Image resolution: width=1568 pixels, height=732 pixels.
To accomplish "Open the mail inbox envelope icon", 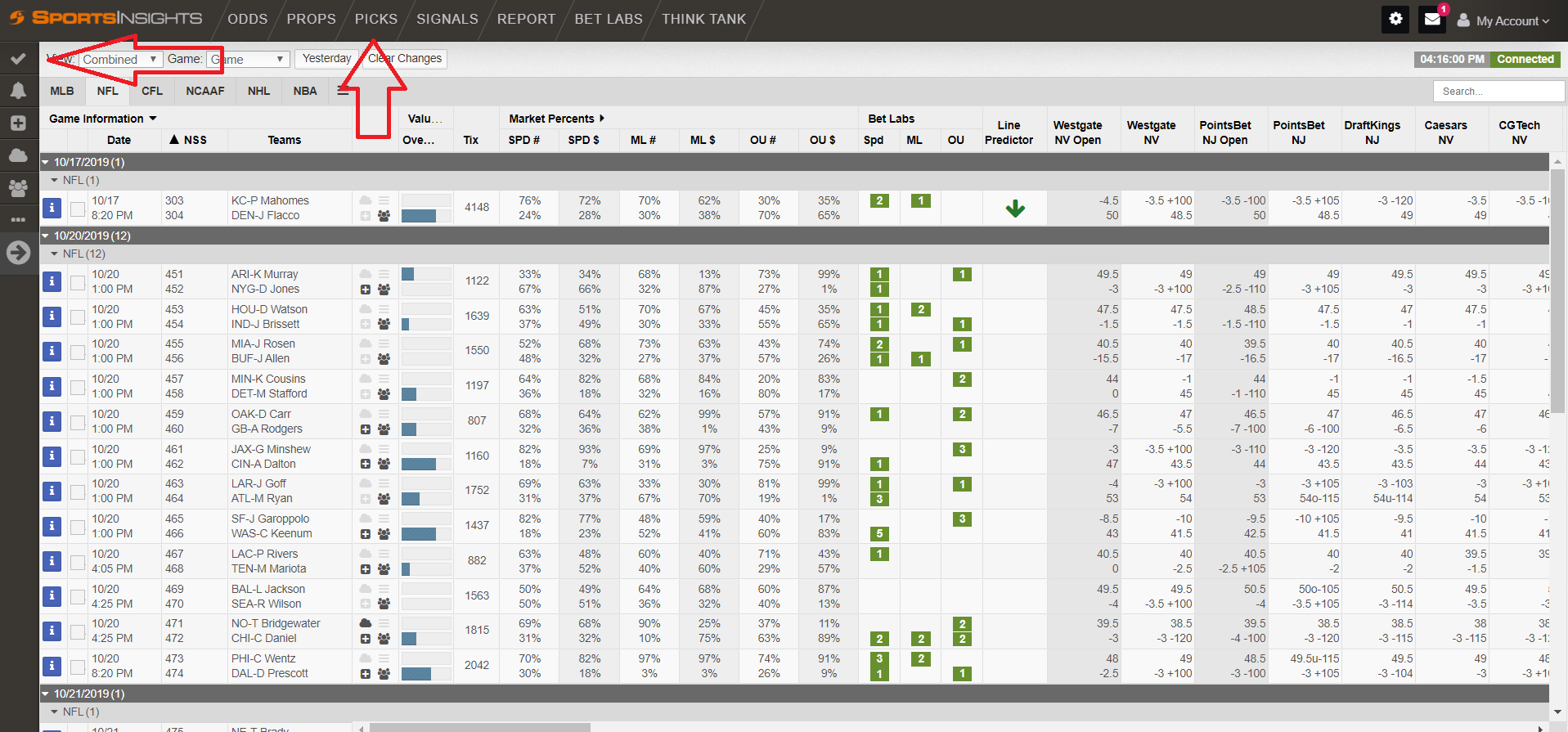I will click(1432, 20).
